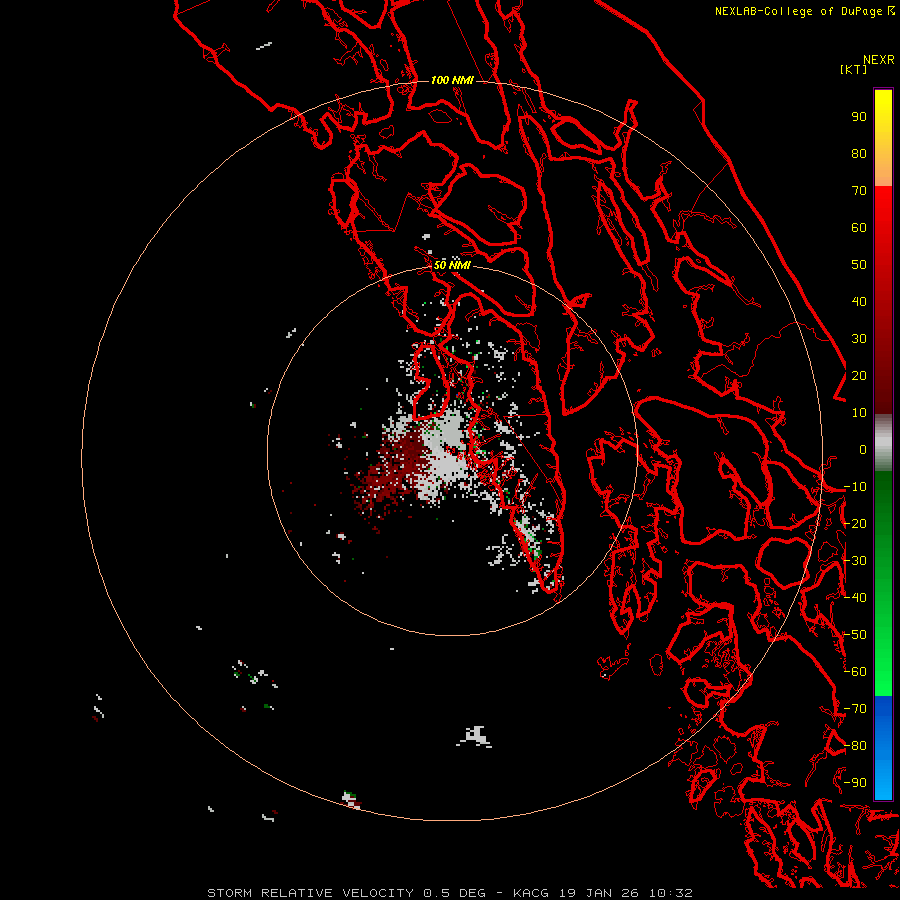Select the 100 NMI range ring label
The image size is (900, 900).
point(452,80)
